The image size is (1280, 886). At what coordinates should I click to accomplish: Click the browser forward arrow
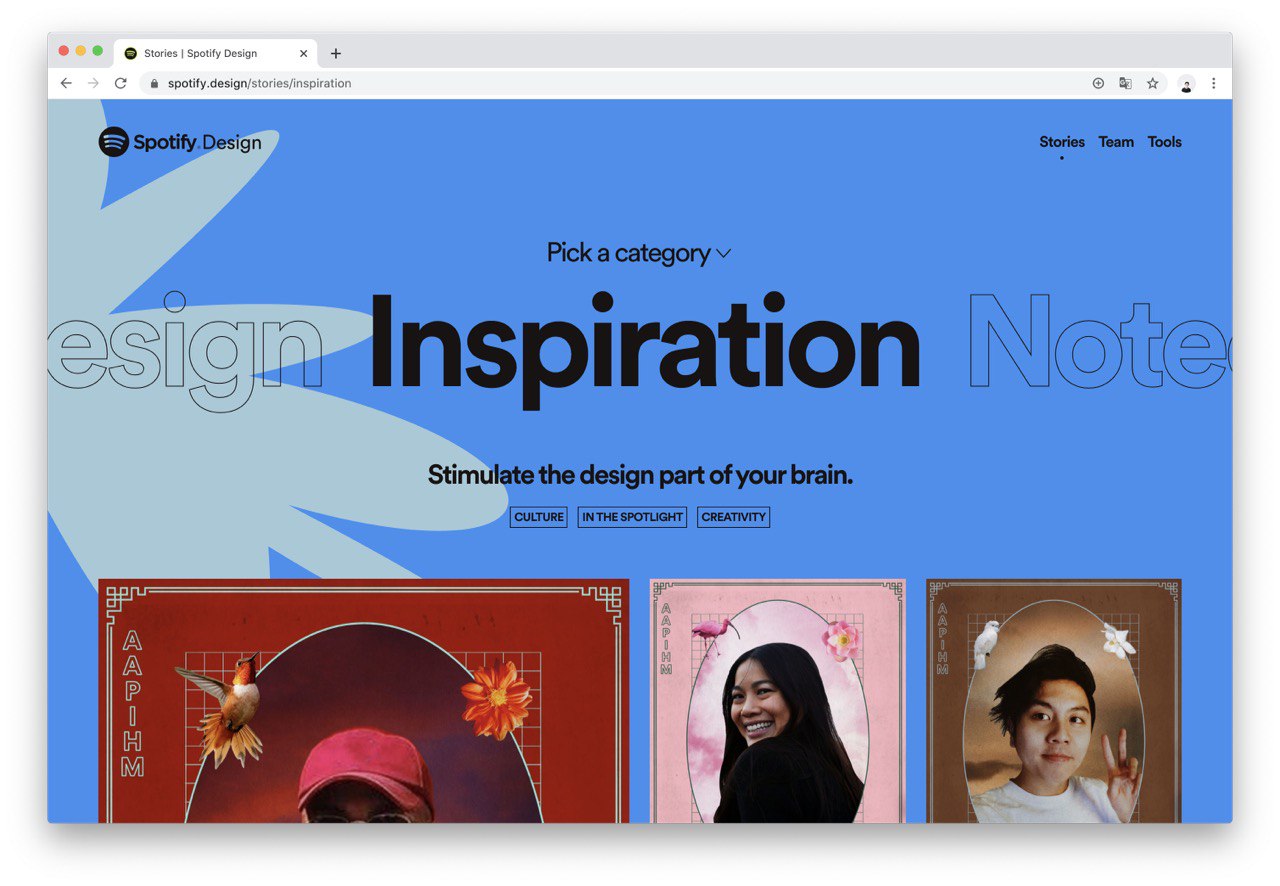[x=93, y=83]
